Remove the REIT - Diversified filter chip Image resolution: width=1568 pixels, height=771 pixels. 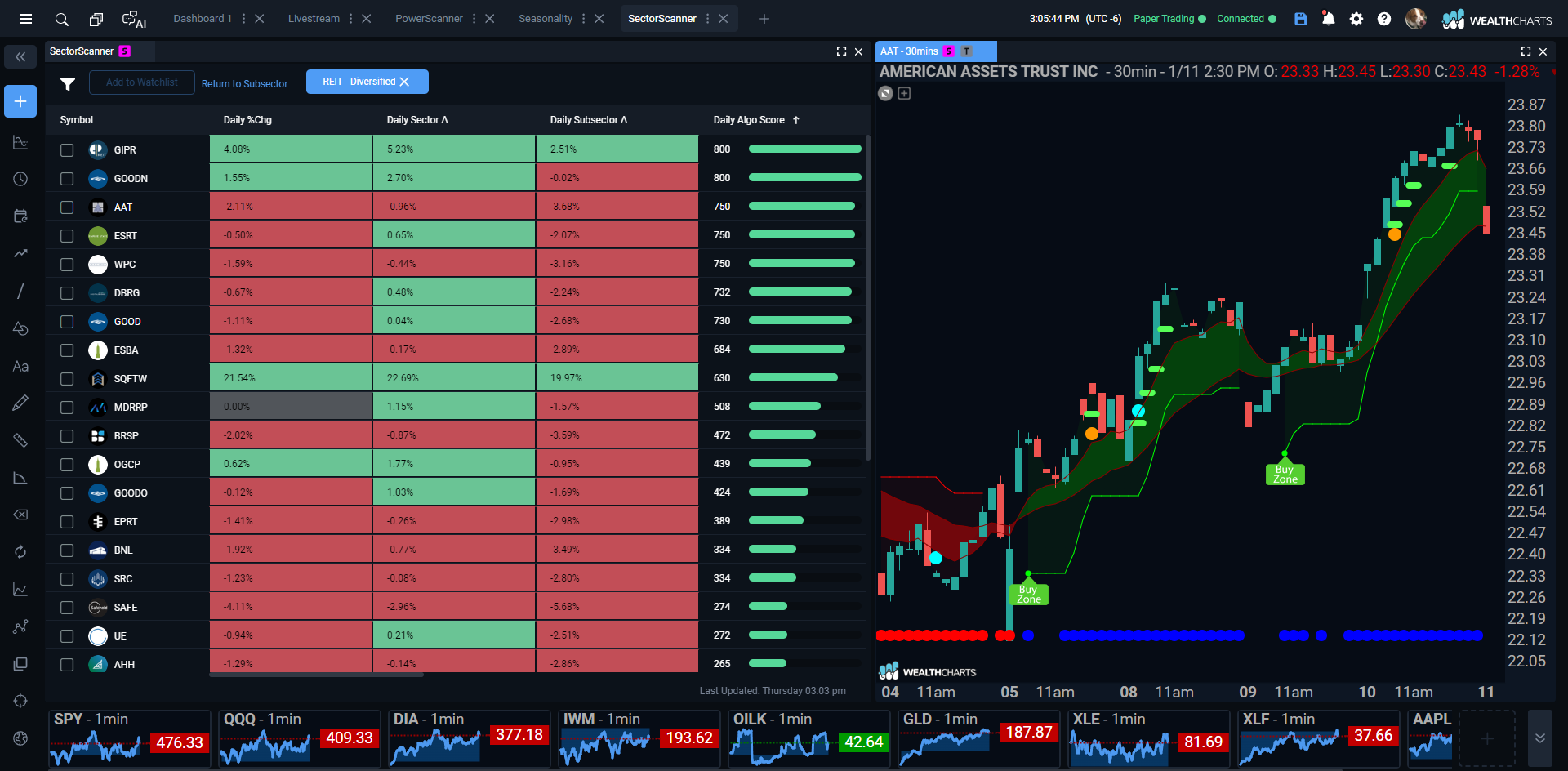pos(404,82)
